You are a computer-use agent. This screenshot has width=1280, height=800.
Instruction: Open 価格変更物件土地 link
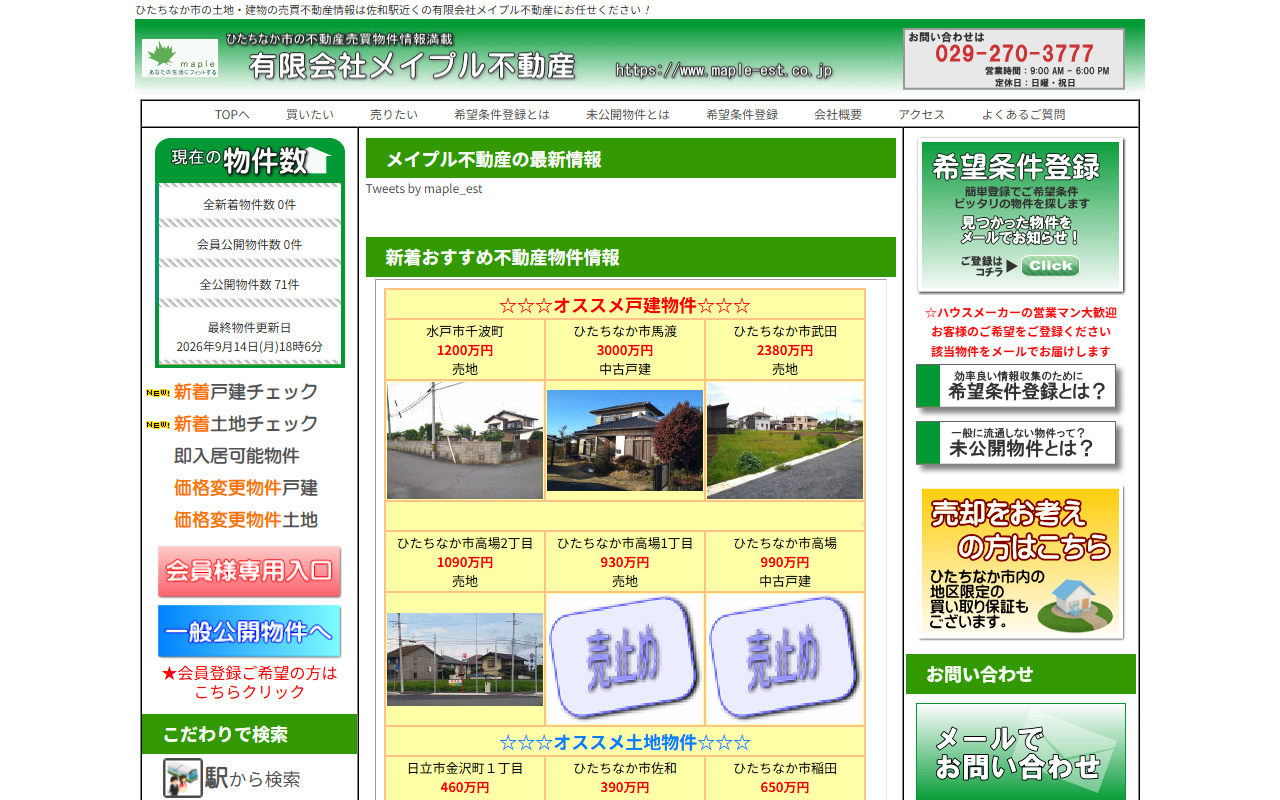[246, 520]
